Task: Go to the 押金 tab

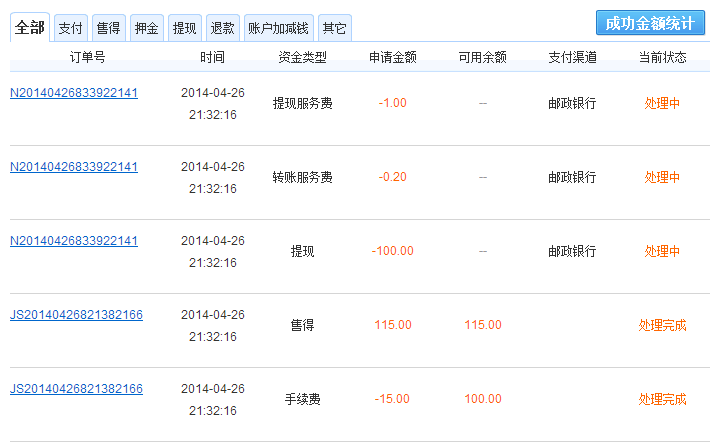Action: (x=146, y=28)
